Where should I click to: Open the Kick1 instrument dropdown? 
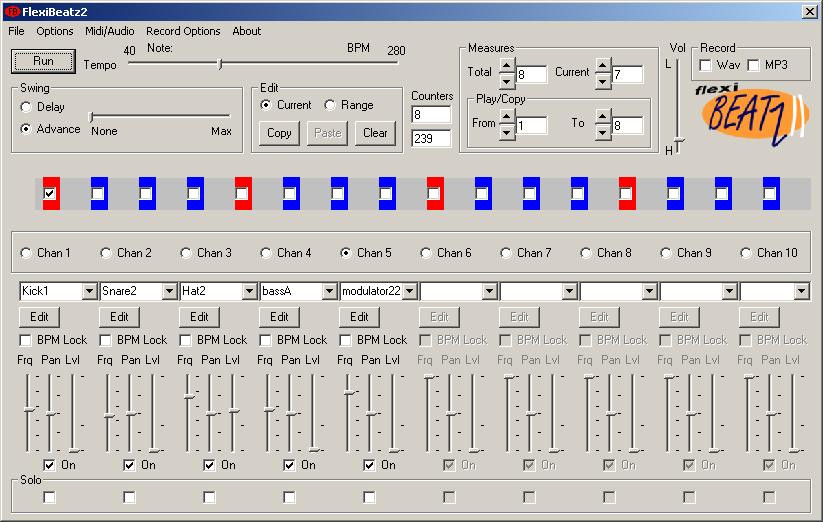click(89, 291)
